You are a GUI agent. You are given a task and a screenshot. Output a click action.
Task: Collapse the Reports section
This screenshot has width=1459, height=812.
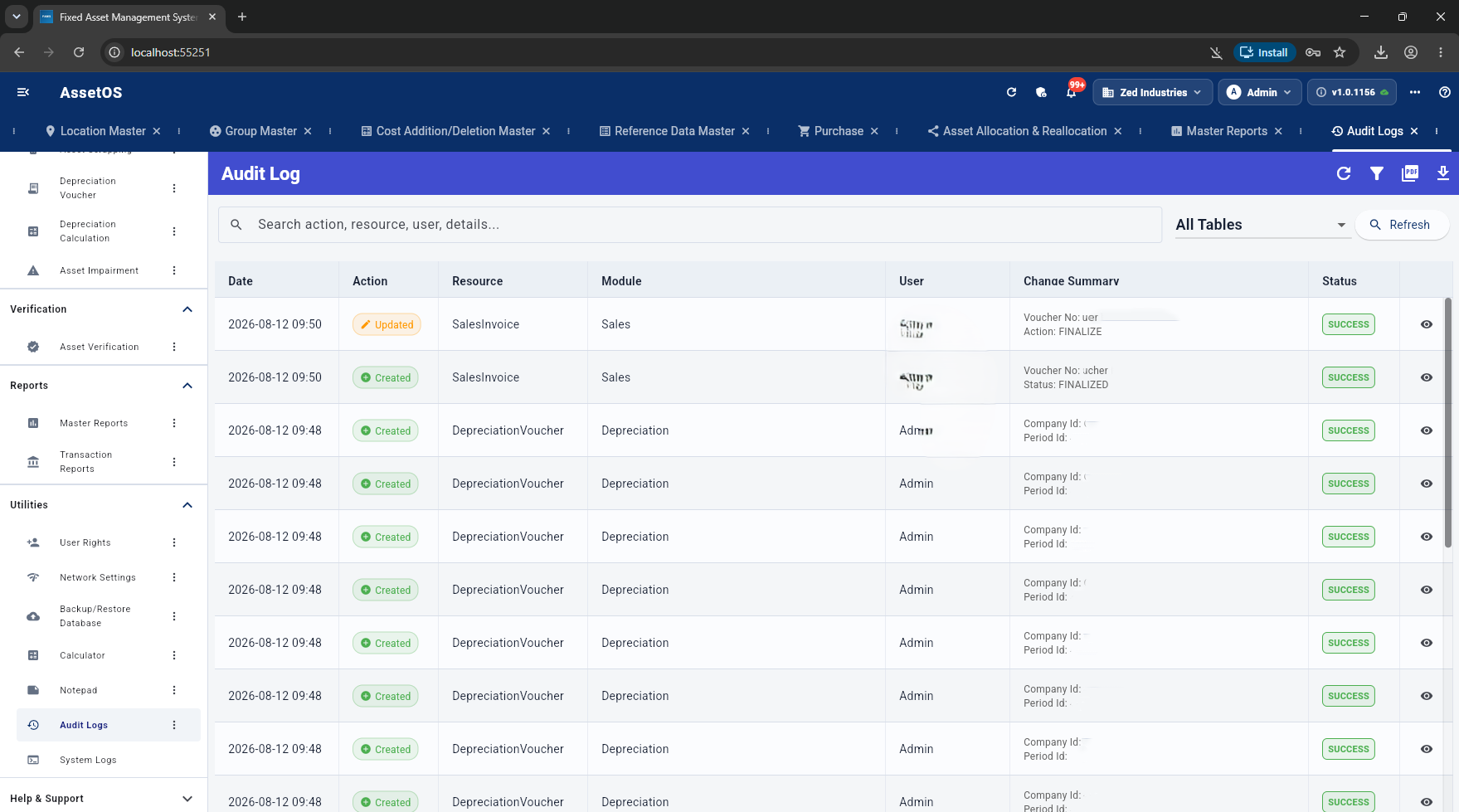pyautogui.click(x=187, y=386)
